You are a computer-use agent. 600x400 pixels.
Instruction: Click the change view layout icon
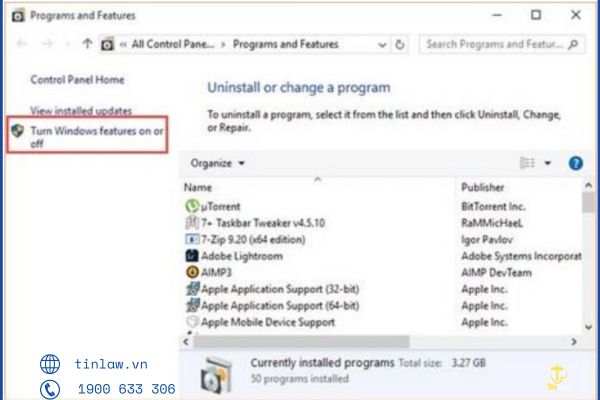527,163
